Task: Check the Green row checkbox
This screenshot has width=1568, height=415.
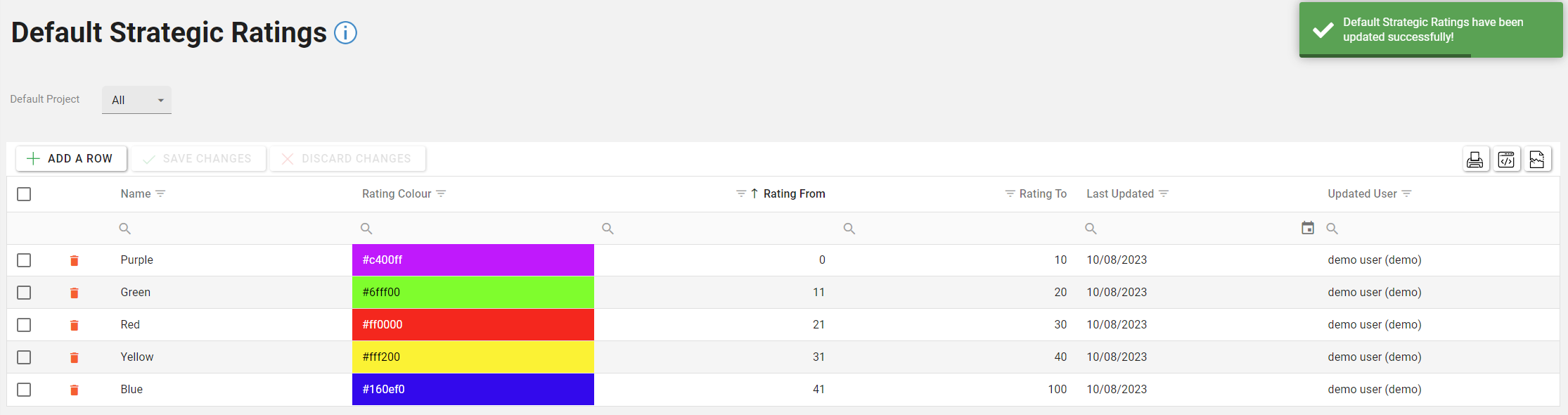Action: pos(24,293)
